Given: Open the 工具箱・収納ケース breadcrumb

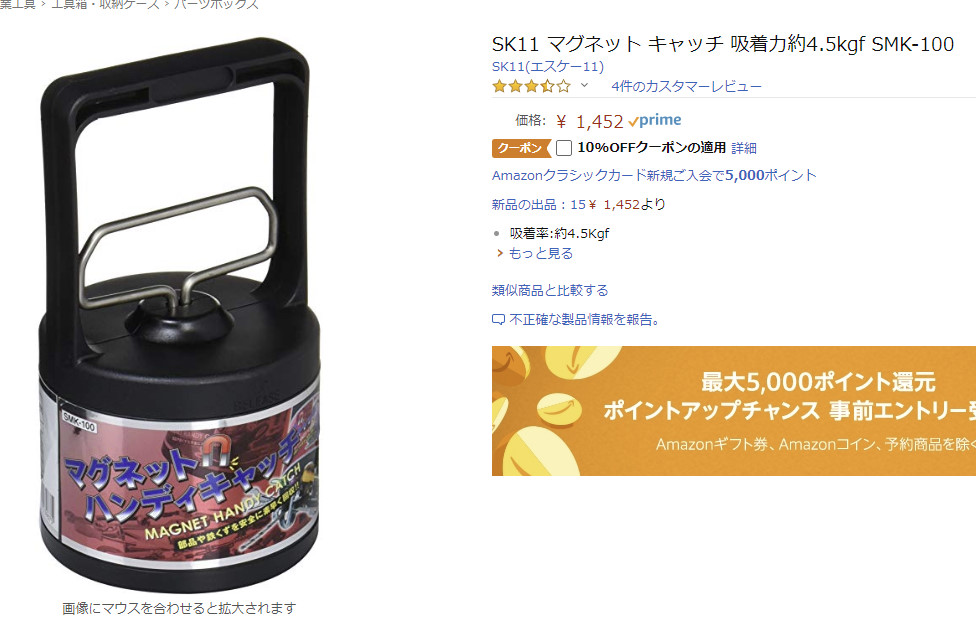Looking at the screenshot, I should (105, 4).
